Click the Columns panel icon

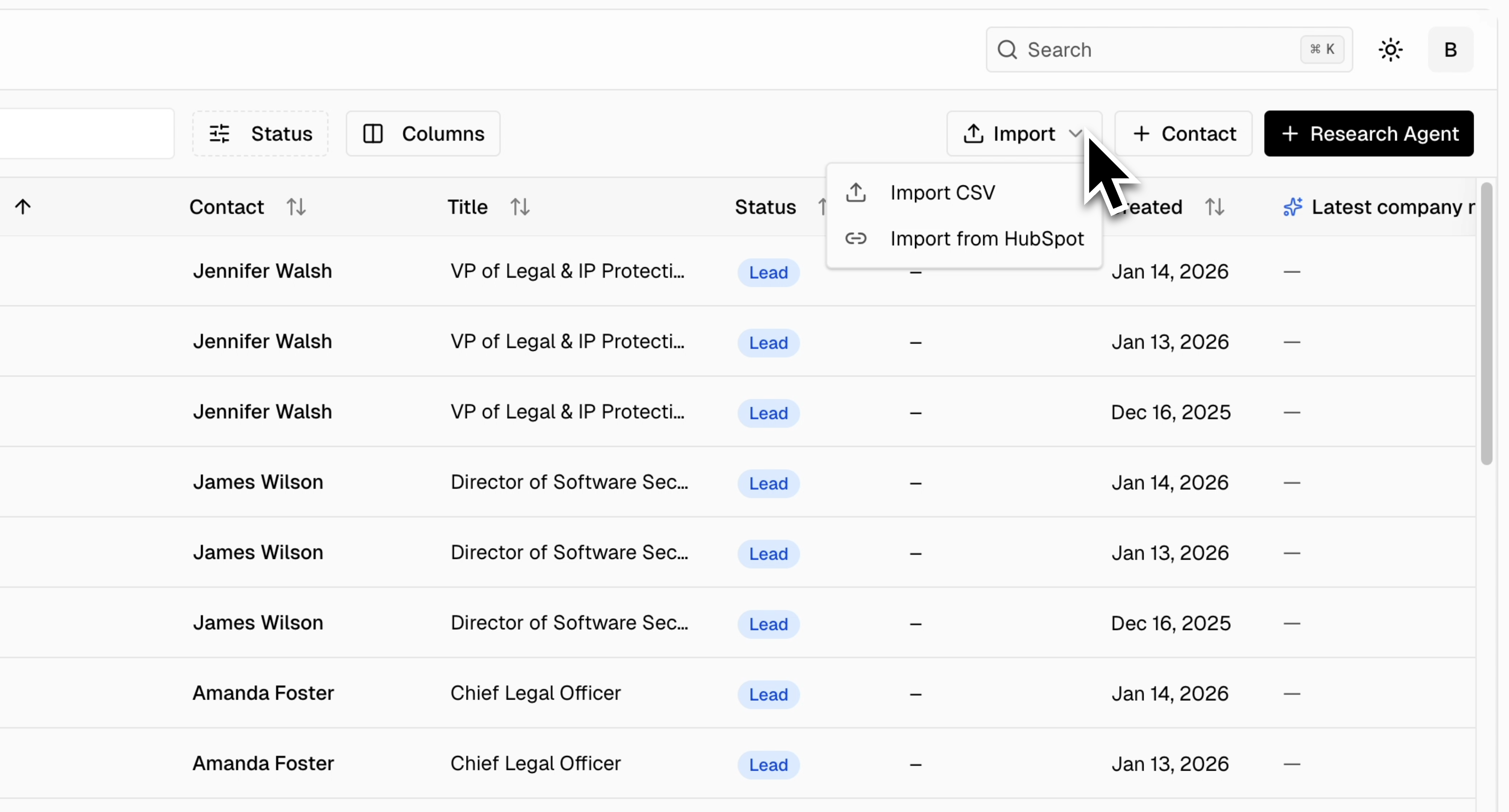373,133
